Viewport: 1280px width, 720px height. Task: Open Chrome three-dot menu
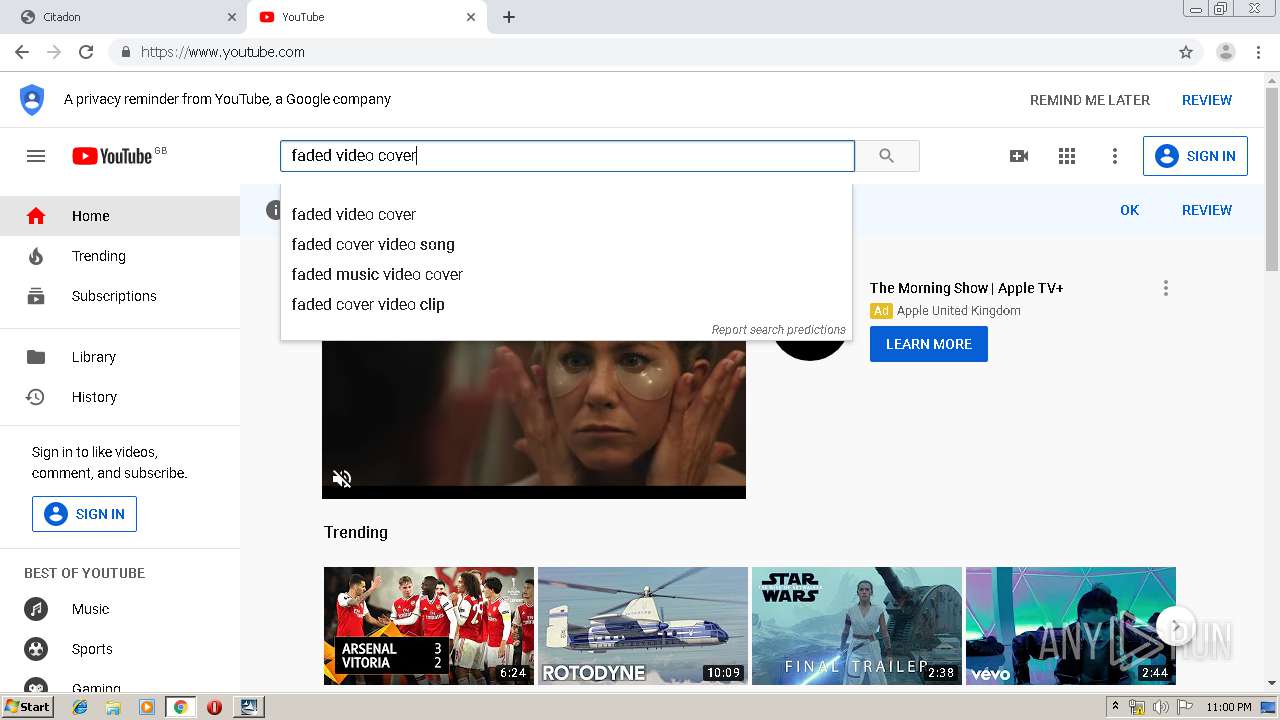[x=1259, y=52]
